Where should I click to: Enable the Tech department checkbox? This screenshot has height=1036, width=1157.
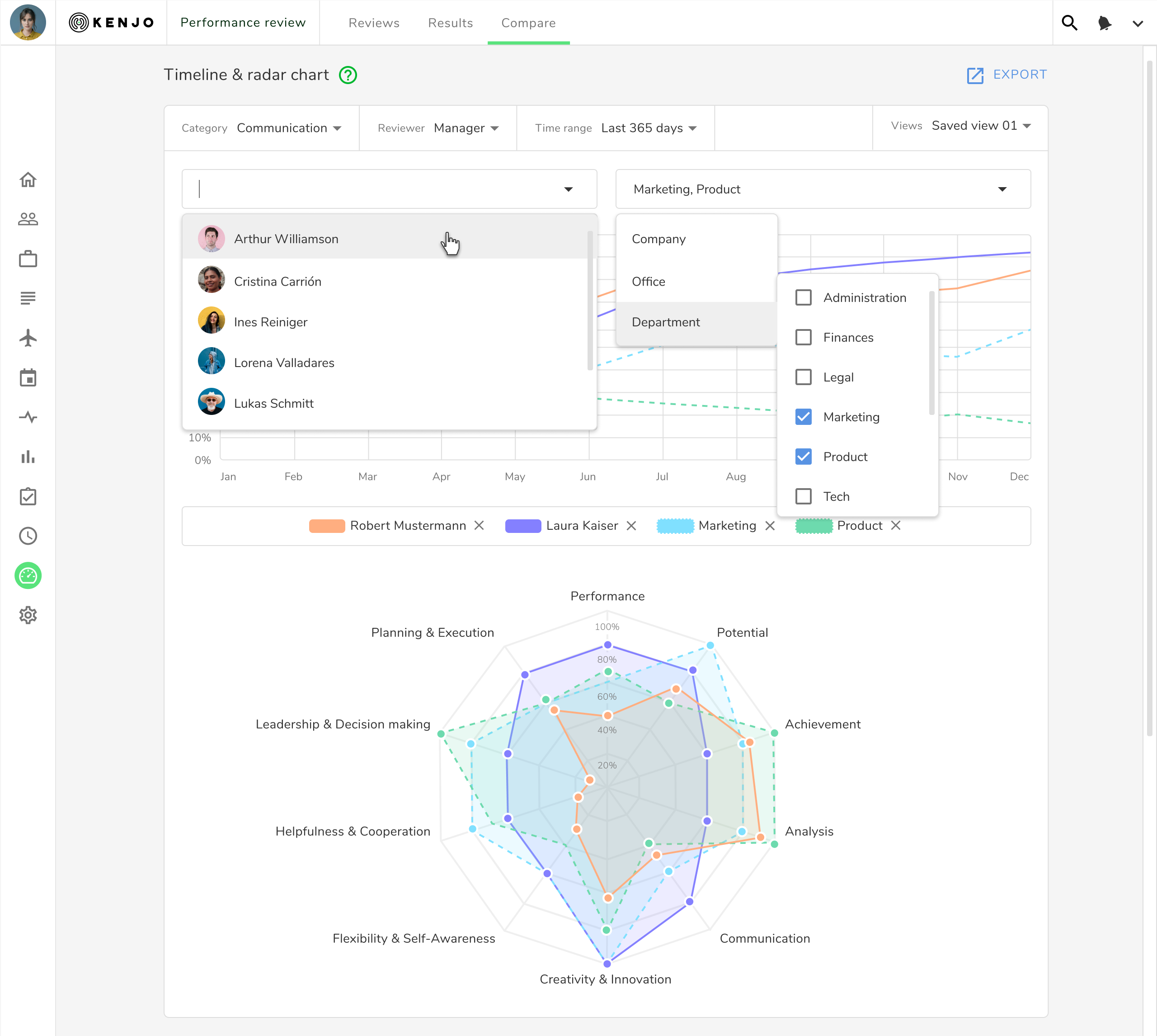tap(803, 496)
